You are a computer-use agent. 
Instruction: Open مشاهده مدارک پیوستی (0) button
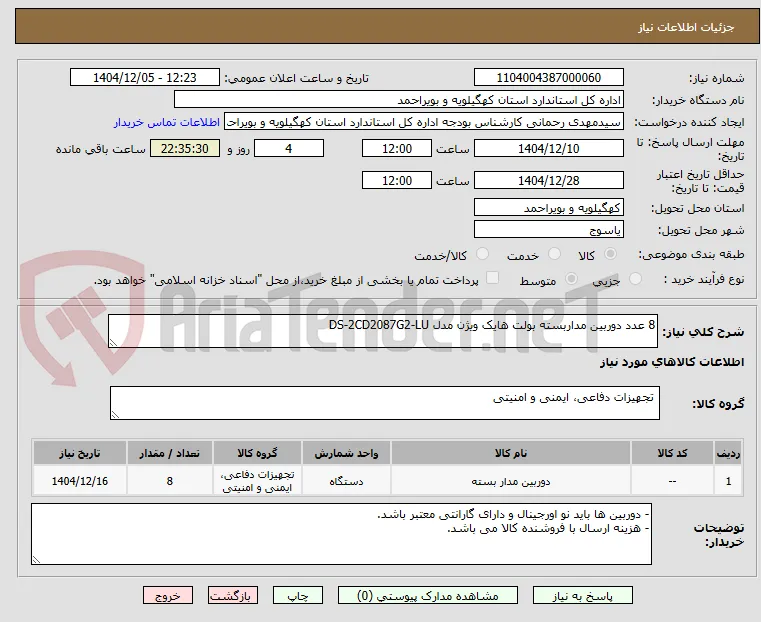(428, 596)
